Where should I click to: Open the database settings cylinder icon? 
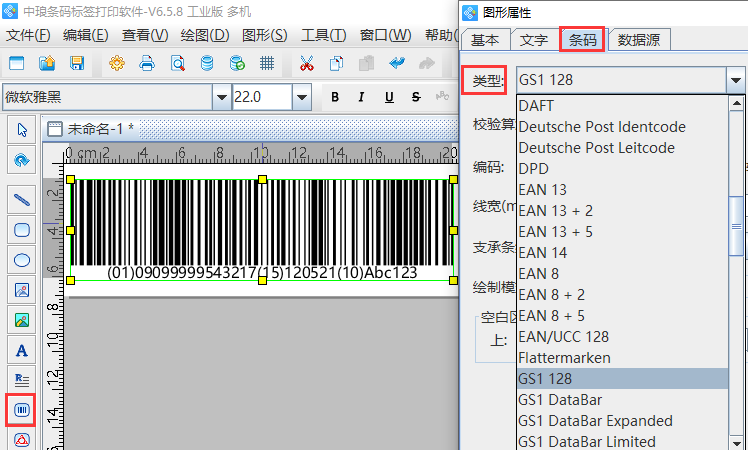(x=207, y=63)
